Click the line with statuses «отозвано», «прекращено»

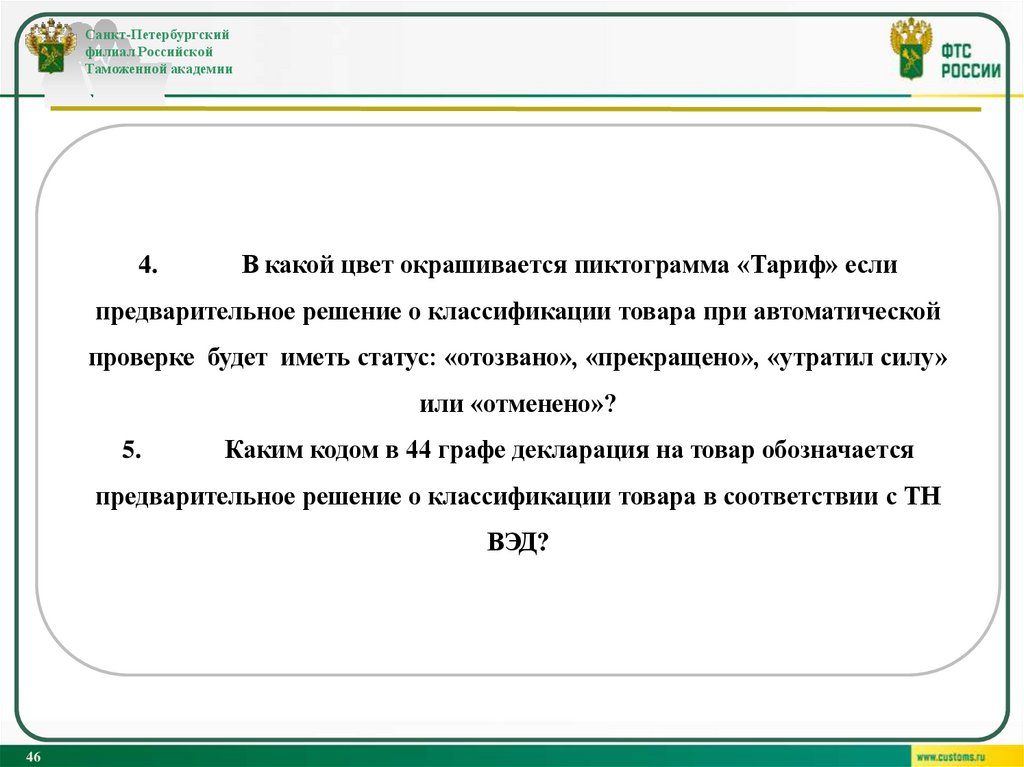[518, 358]
